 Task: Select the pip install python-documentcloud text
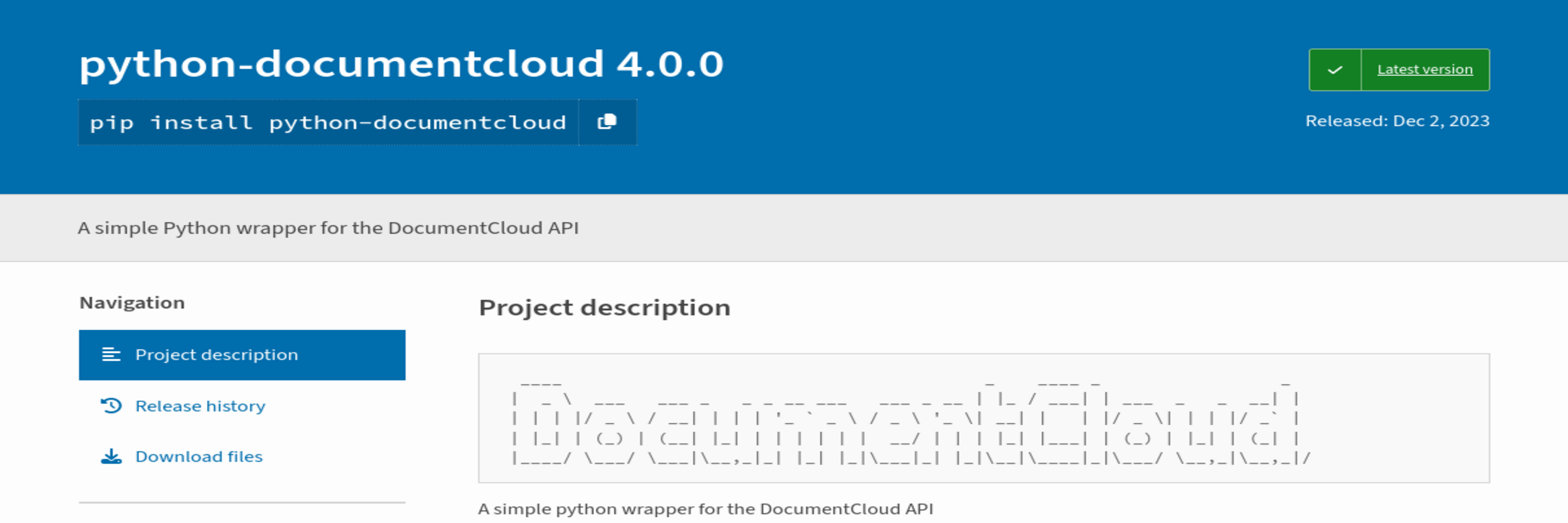click(328, 122)
